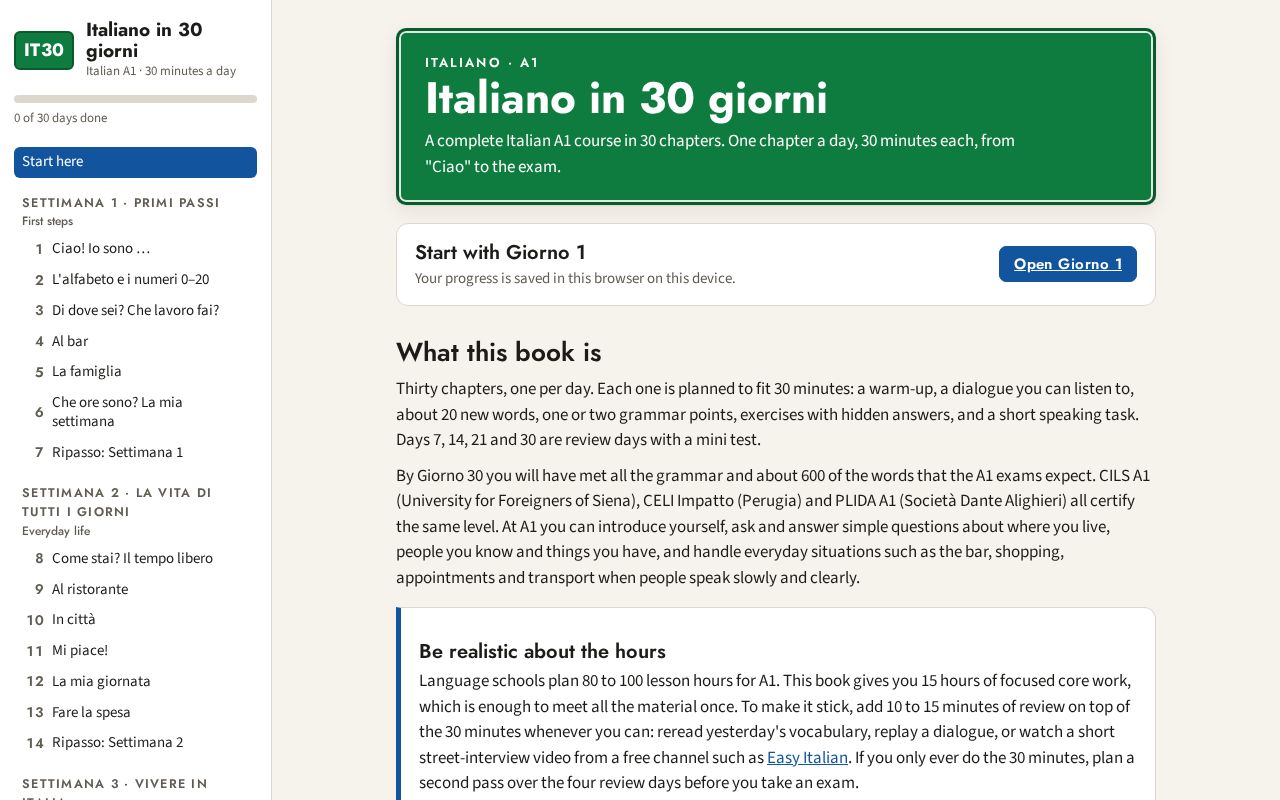
Task: Go to chapter 14 Ripasso: Settimana 2
Action: point(135,743)
